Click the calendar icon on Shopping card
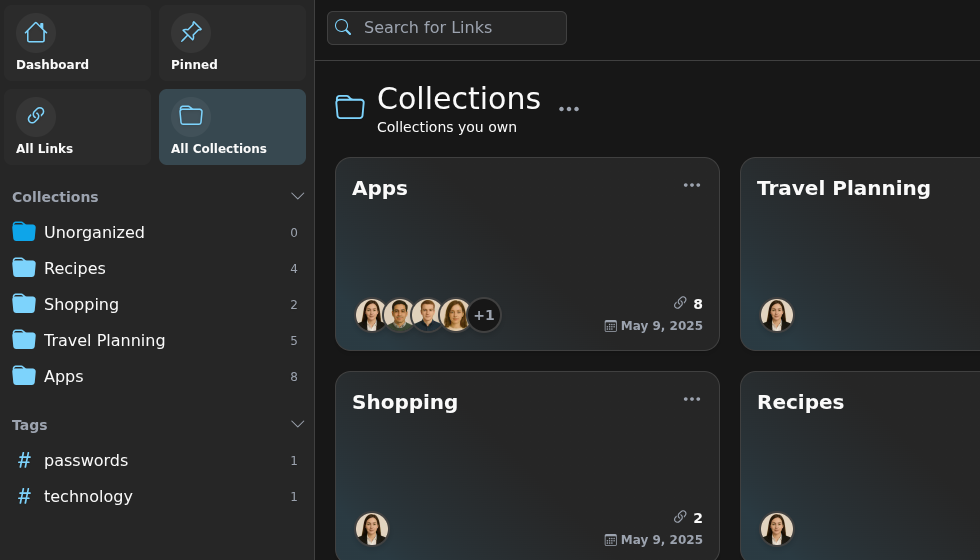Screen dimensions: 980x560 point(611,539)
